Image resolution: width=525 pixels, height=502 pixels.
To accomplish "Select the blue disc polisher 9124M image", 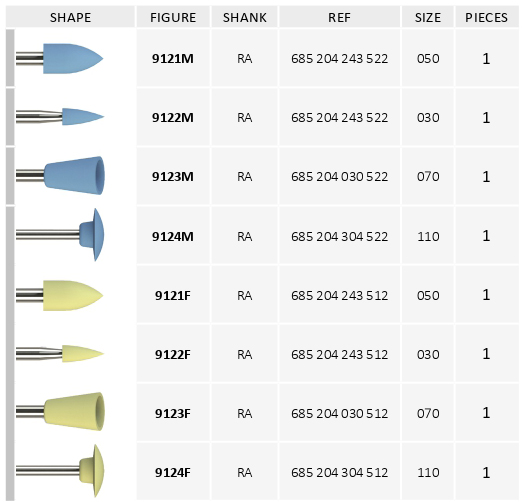I will 60,235.
